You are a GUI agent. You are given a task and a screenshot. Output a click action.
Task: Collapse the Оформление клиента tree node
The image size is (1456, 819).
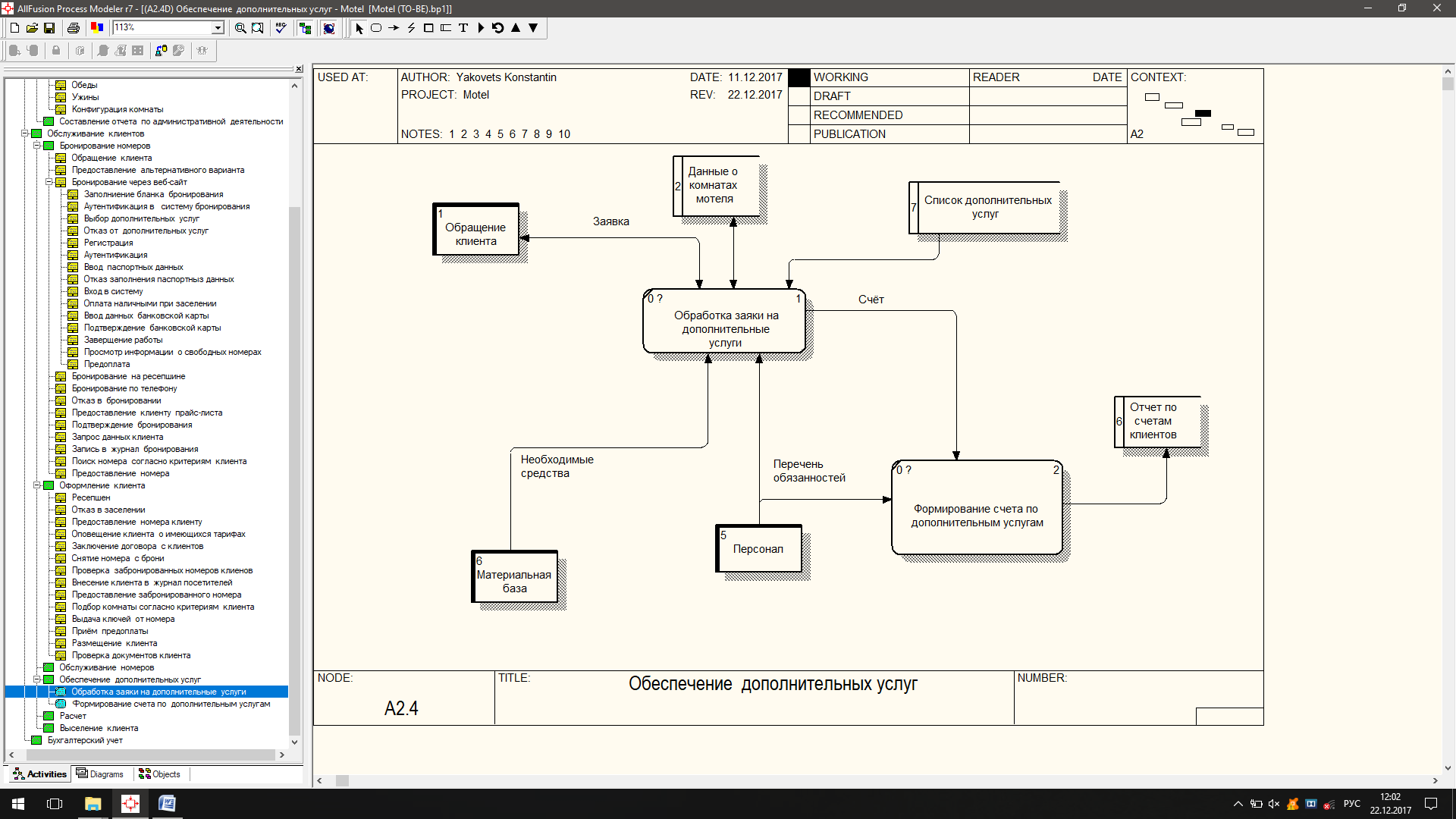click(36, 485)
